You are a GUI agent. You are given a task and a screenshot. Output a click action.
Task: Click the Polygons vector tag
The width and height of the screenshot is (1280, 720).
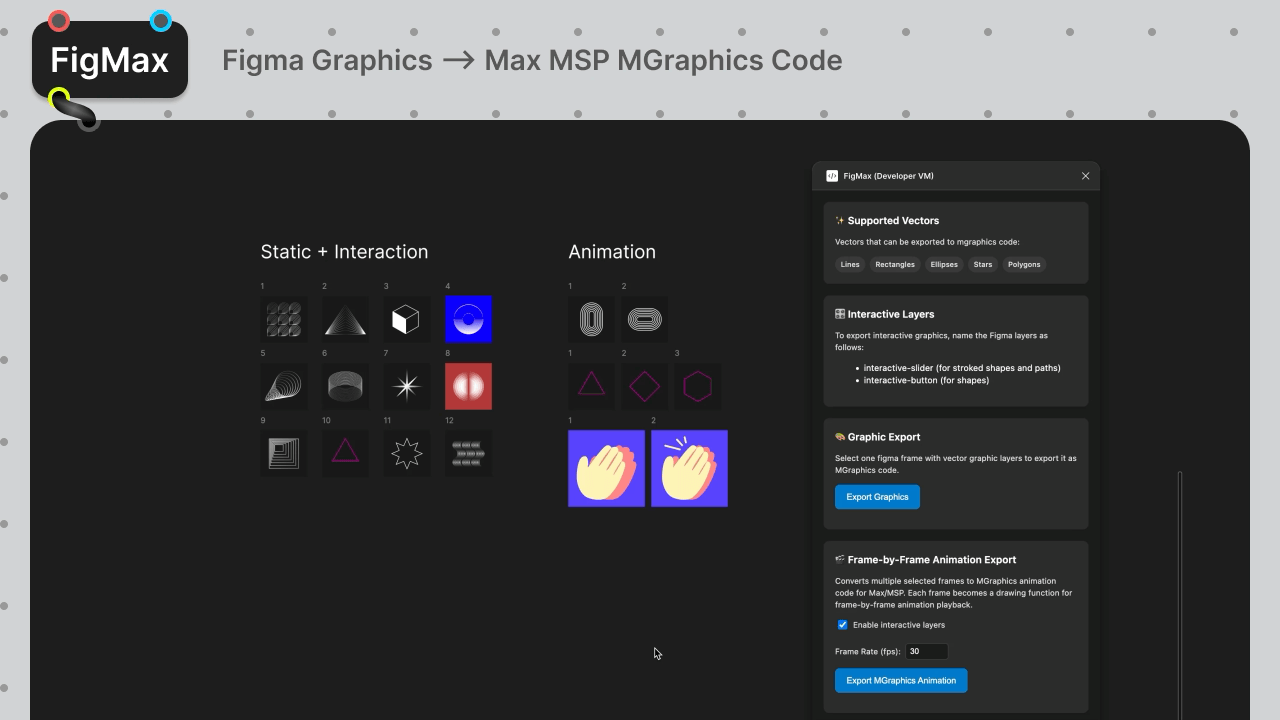(1024, 265)
